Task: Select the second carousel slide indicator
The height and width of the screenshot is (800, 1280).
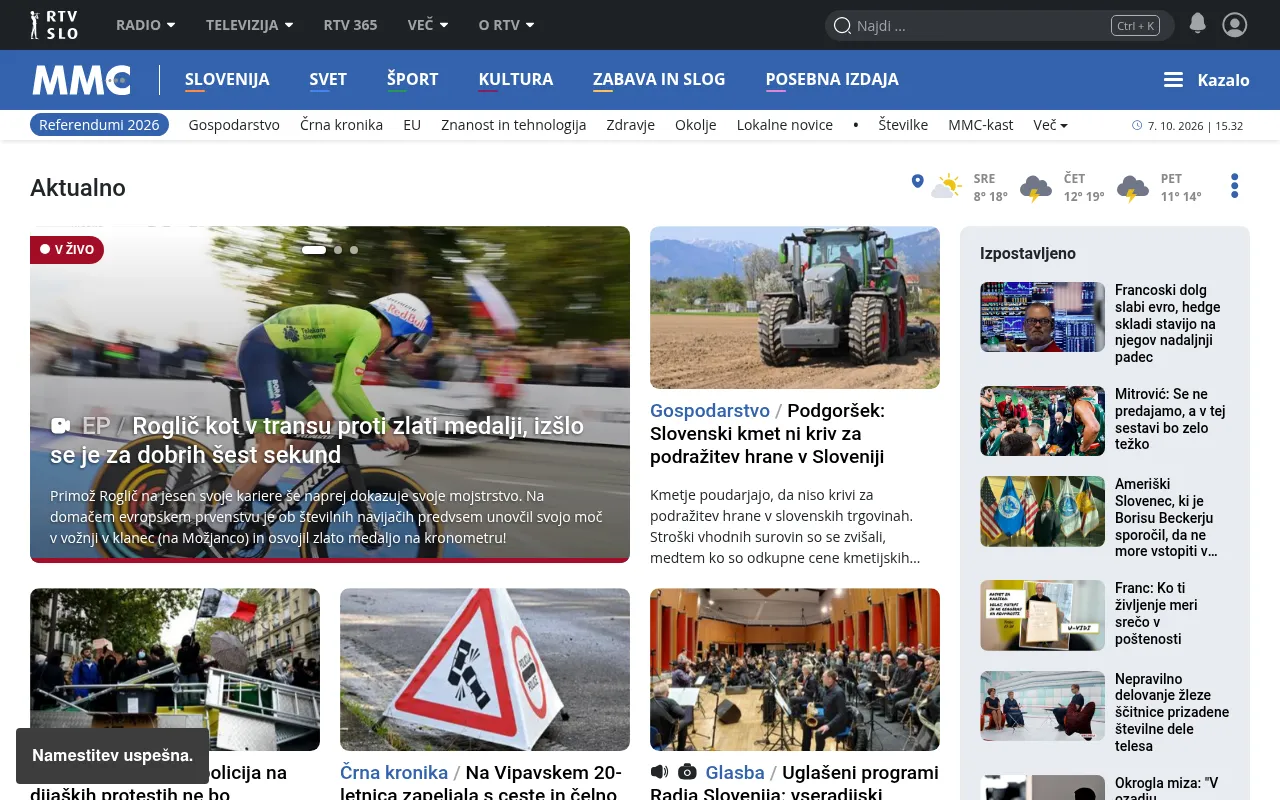Action: [x=338, y=250]
